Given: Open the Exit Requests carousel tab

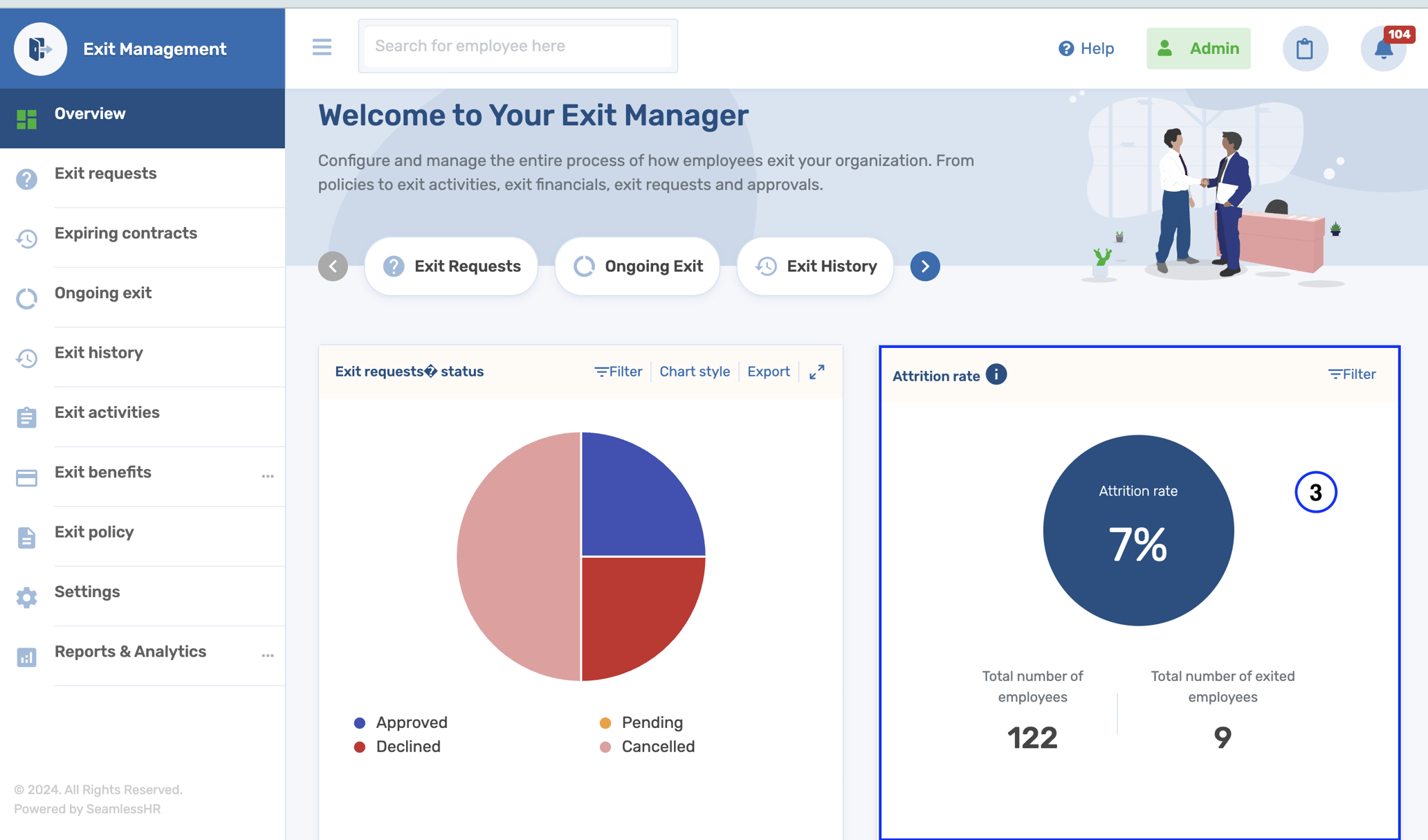Looking at the screenshot, I should [x=450, y=266].
